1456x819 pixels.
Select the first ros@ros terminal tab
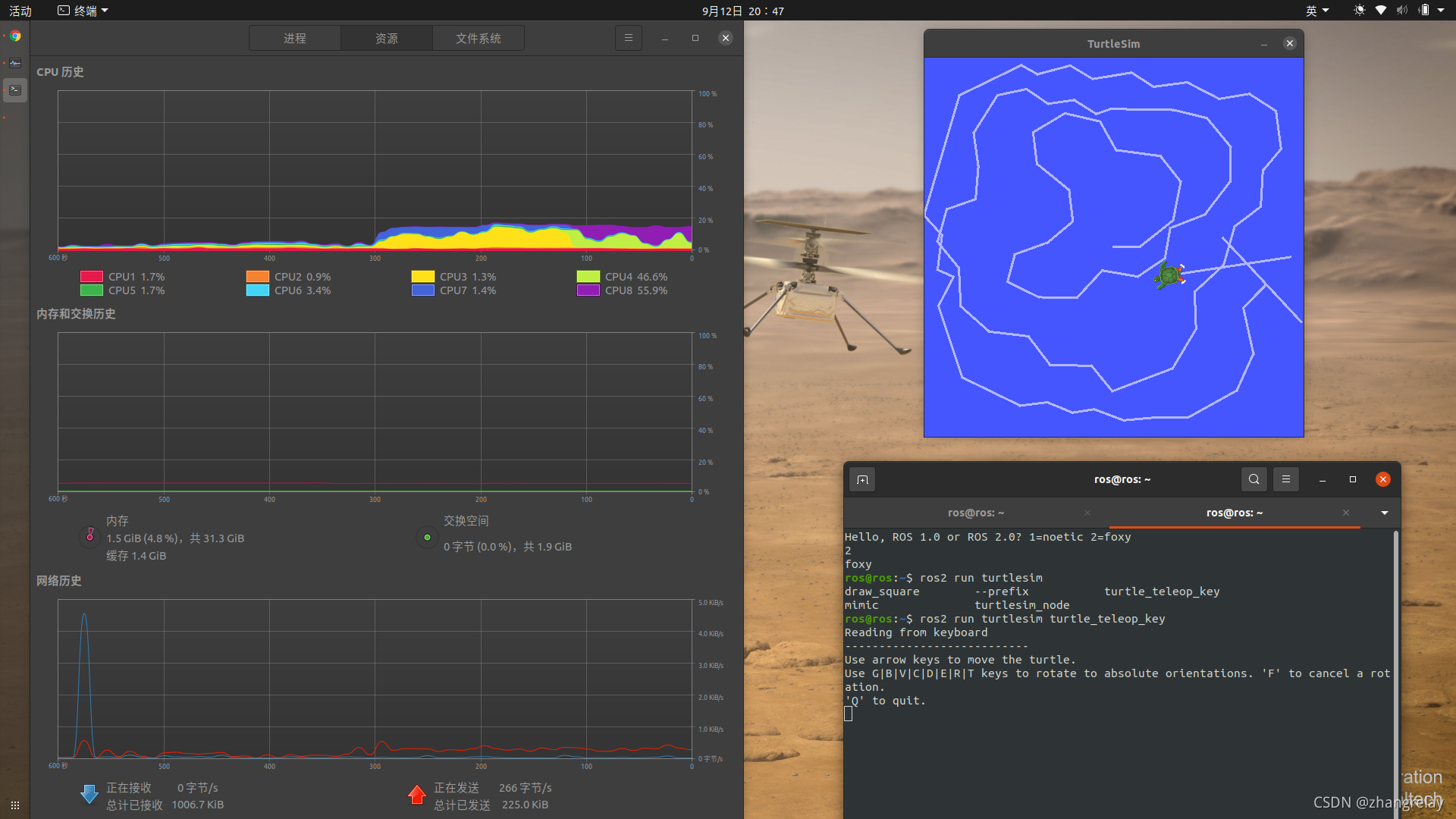975,513
